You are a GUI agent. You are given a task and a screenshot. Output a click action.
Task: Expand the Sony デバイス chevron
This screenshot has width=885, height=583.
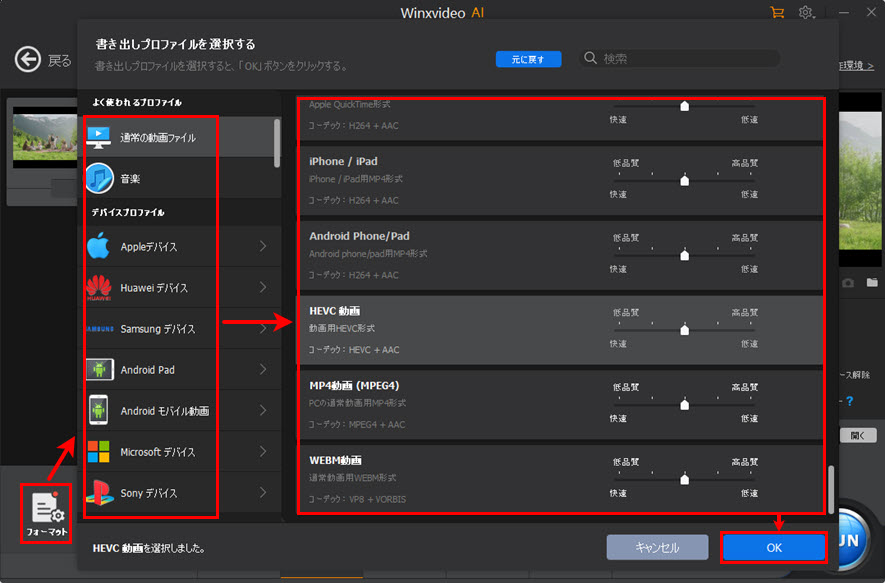(x=263, y=493)
